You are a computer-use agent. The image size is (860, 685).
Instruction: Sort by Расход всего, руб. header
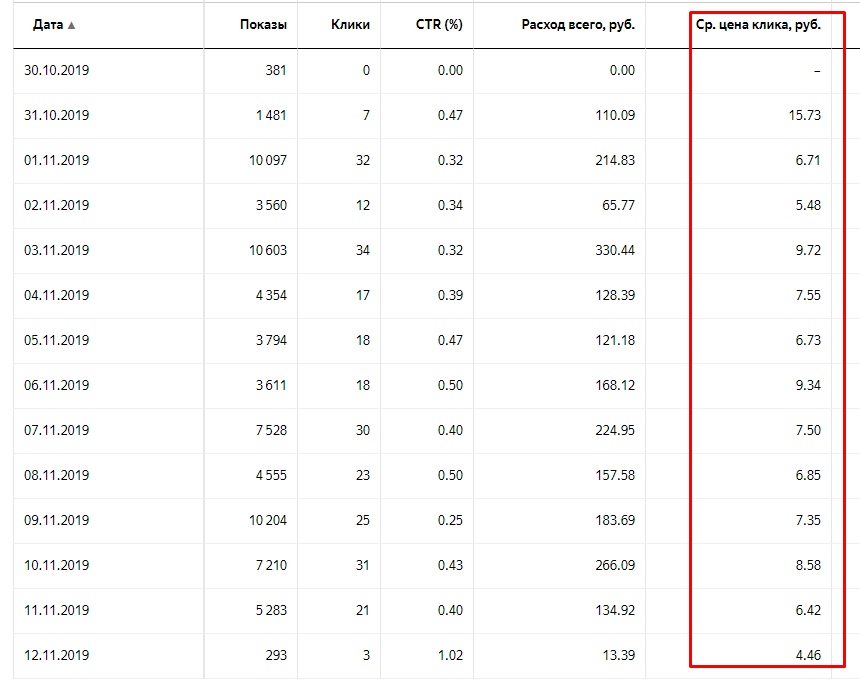(x=578, y=25)
